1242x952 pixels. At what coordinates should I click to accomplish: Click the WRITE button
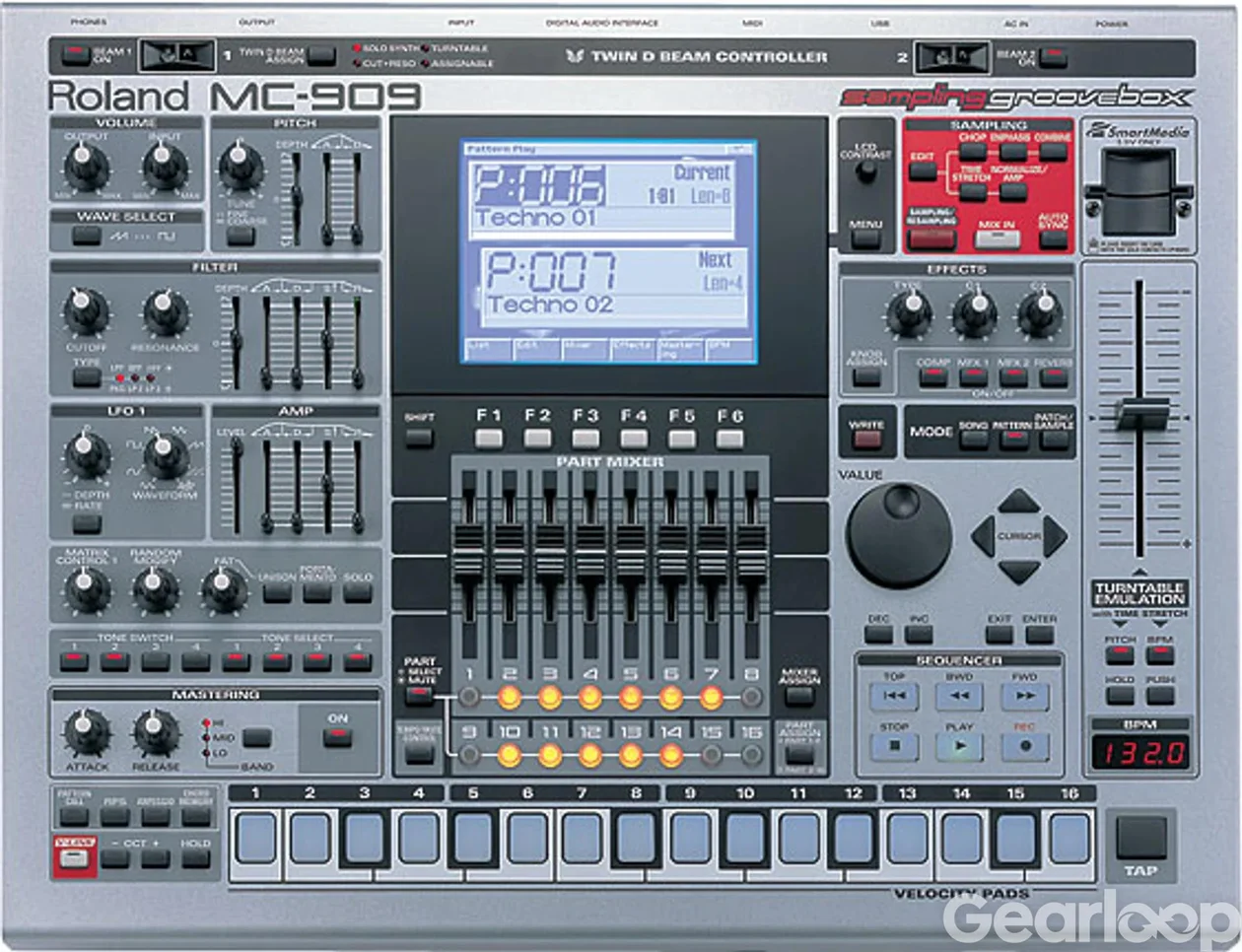click(x=866, y=440)
